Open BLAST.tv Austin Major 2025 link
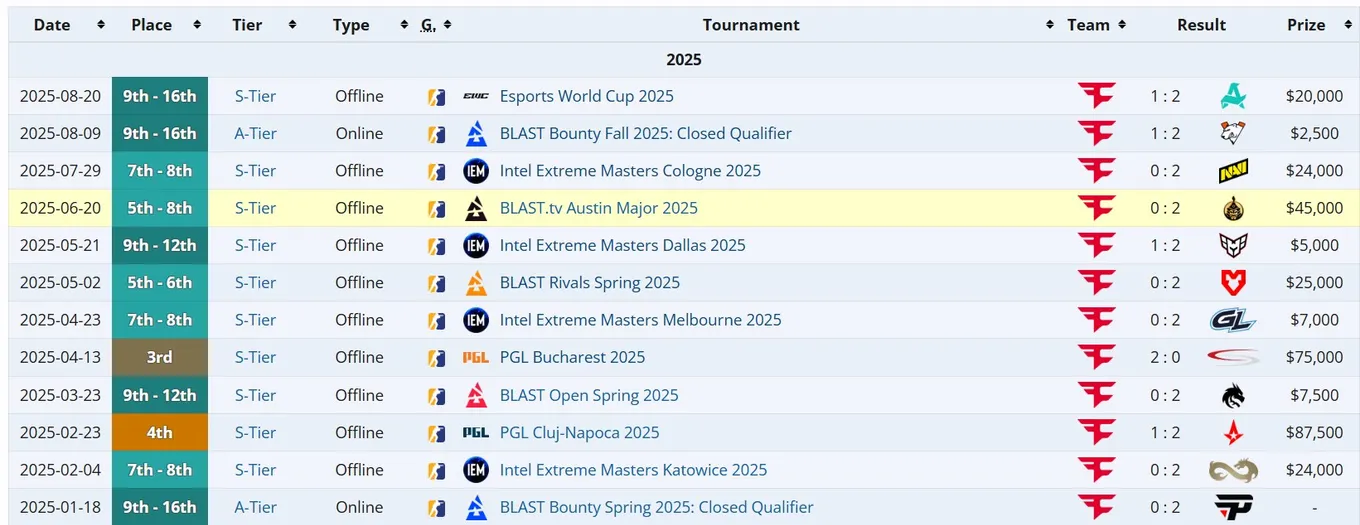The image size is (1360, 525). 598,208
